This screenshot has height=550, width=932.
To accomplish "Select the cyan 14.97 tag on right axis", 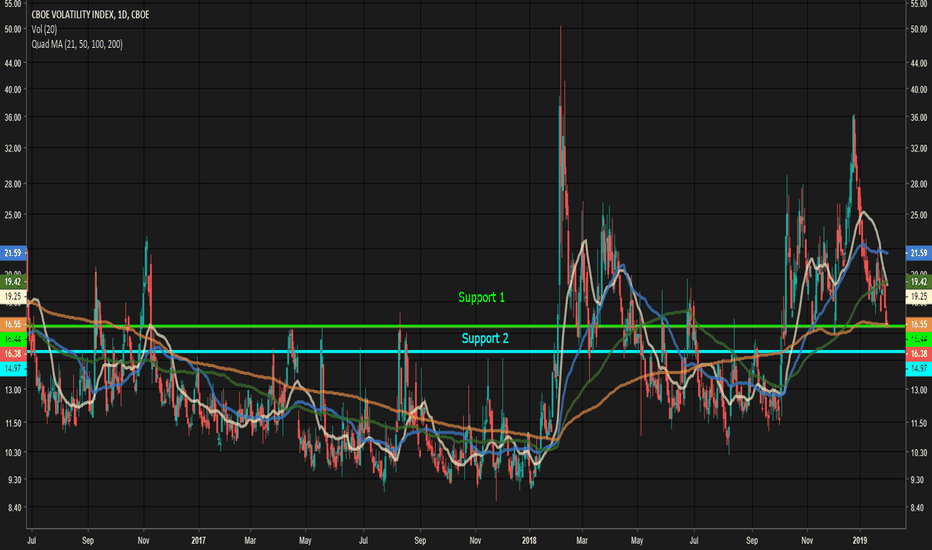I will pos(918,368).
